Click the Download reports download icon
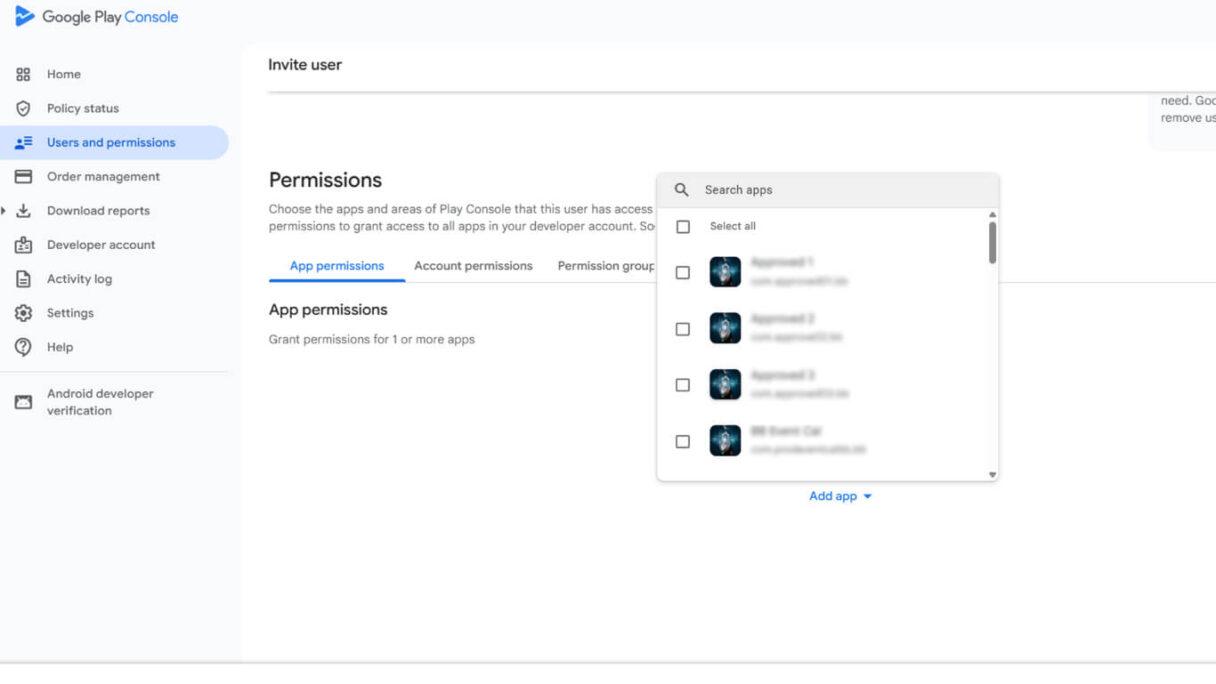1216x684 pixels. tap(23, 211)
